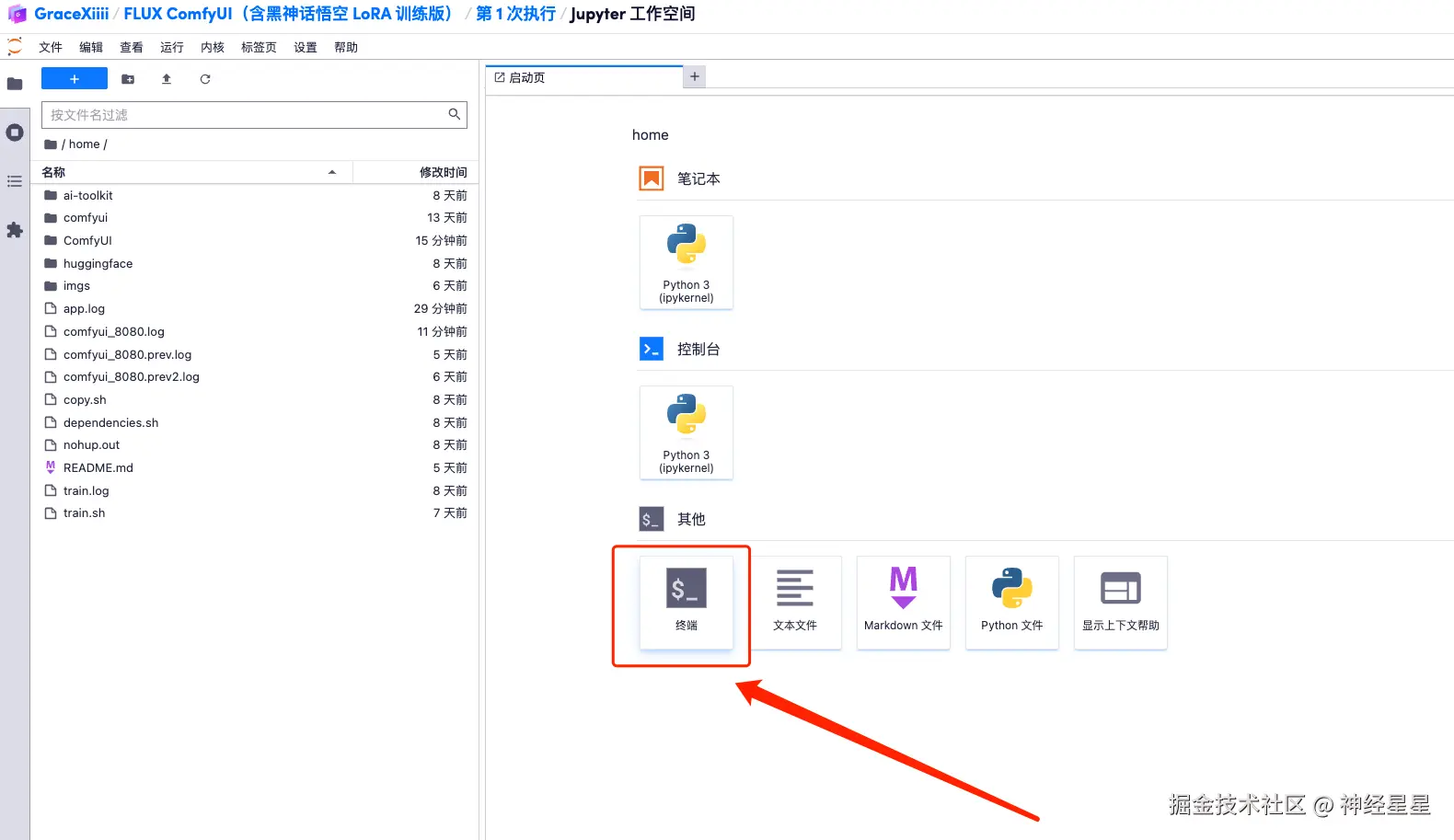Open the file browser sidebar icon
This screenshot has width=1454, height=840.
(x=15, y=84)
